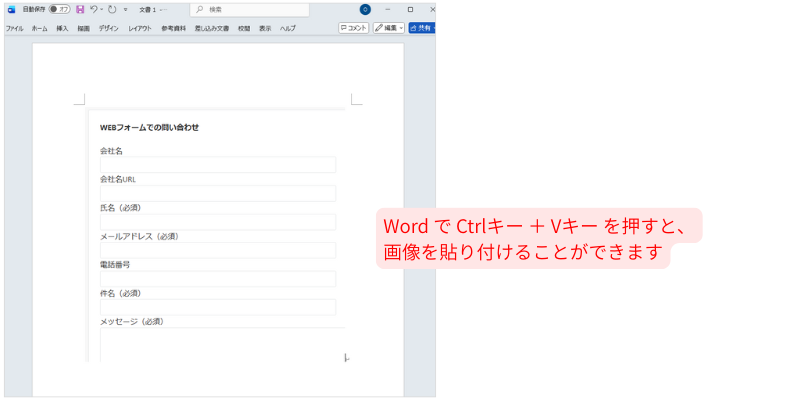Viewport: 800px width, 400px height.
Task: Click the 電話番号 label text
Action: [115, 265]
